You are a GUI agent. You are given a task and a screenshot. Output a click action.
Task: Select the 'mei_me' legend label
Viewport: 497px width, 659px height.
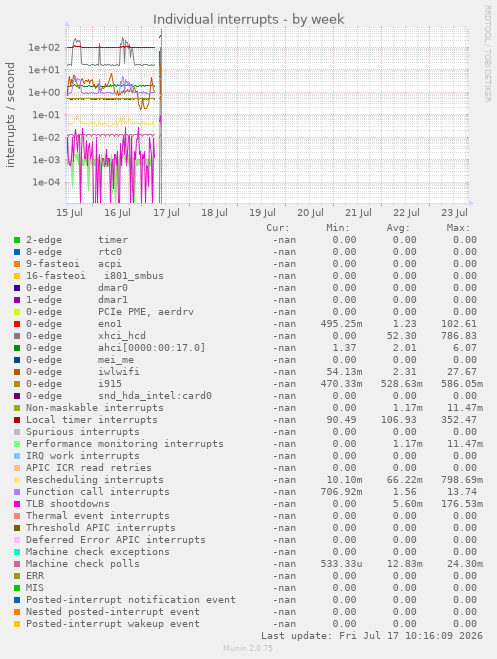116,360
